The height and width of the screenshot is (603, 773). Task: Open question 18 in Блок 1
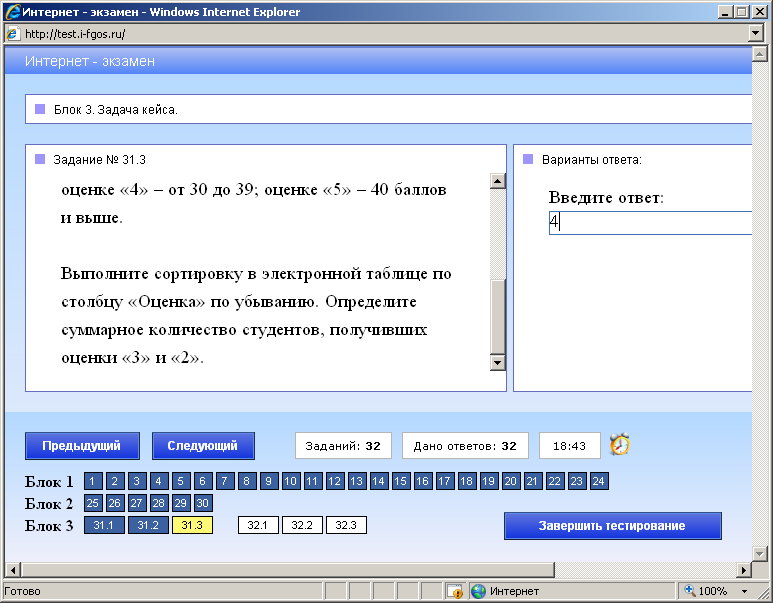pyautogui.click(x=467, y=481)
